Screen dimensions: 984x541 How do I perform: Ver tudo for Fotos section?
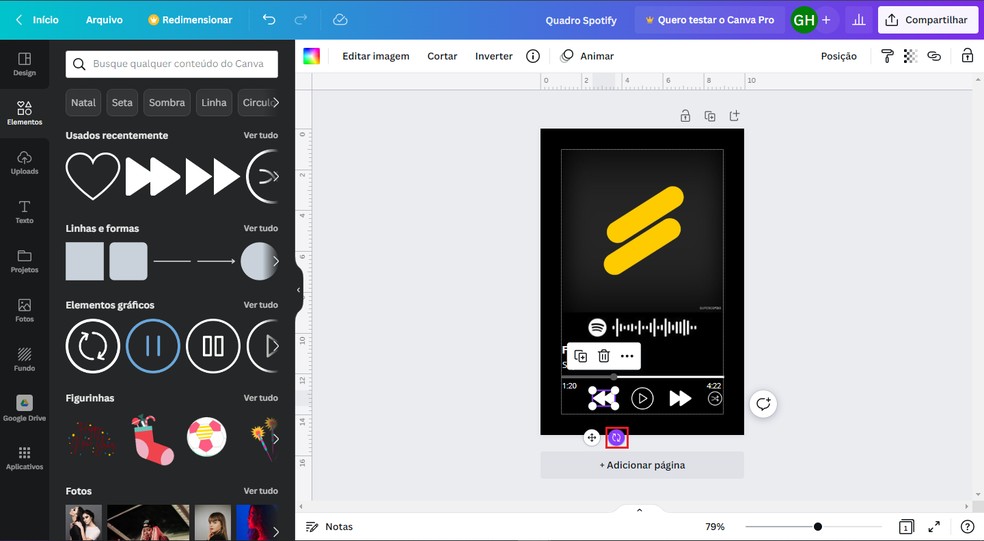pyautogui.click(x=260, y=491)
